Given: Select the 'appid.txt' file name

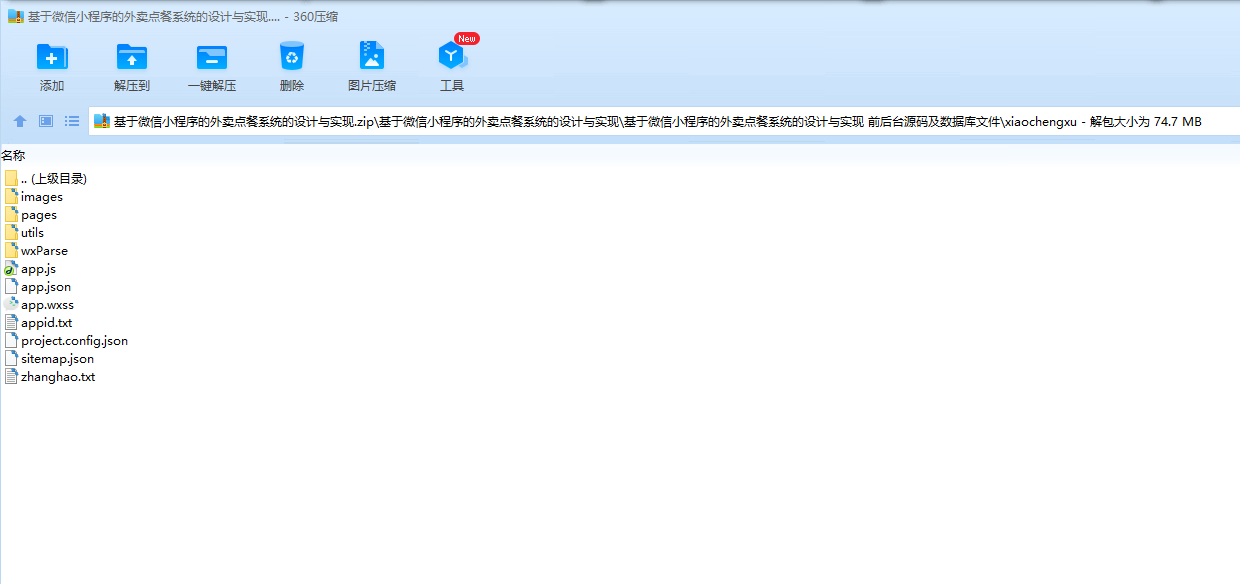Looking at the screenshot, I should click(46, 323).
